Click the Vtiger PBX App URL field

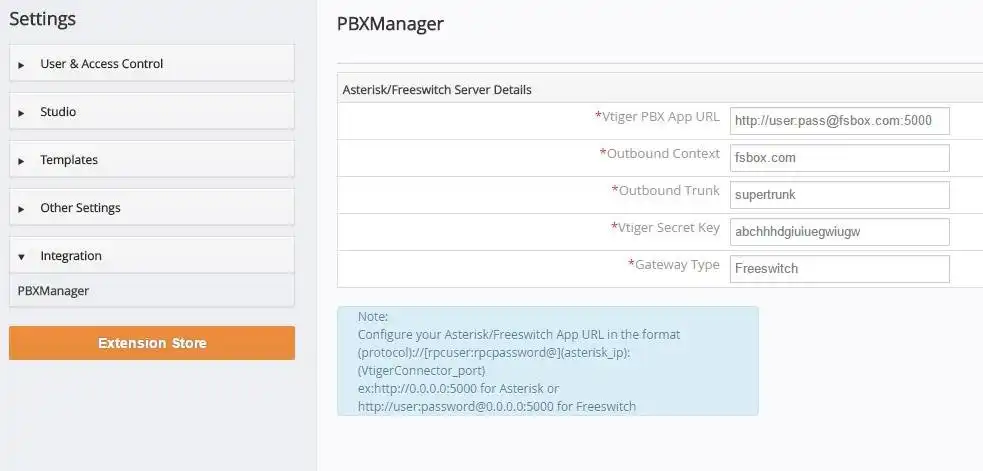pos(838,121)
